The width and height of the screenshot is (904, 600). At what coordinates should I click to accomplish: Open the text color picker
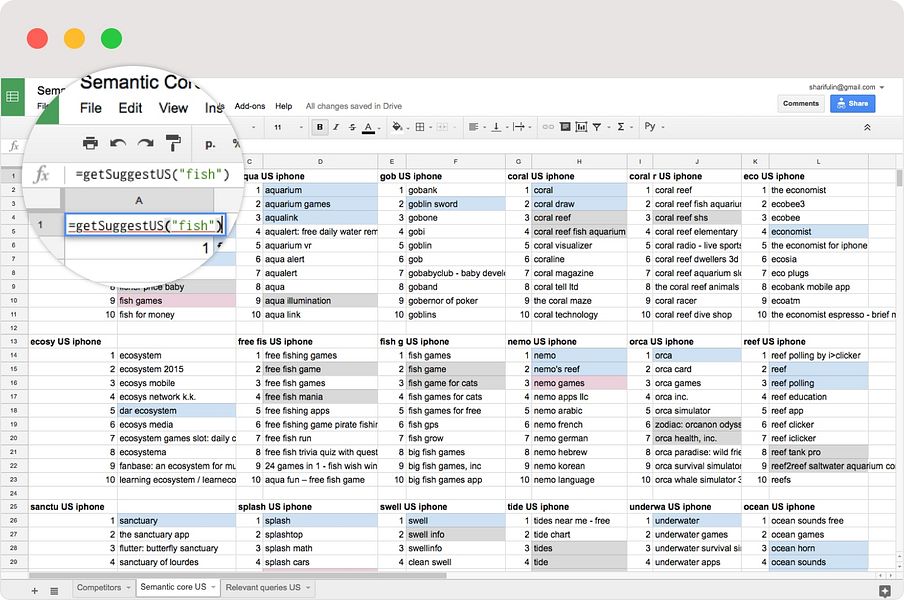[x=368, y=127]
